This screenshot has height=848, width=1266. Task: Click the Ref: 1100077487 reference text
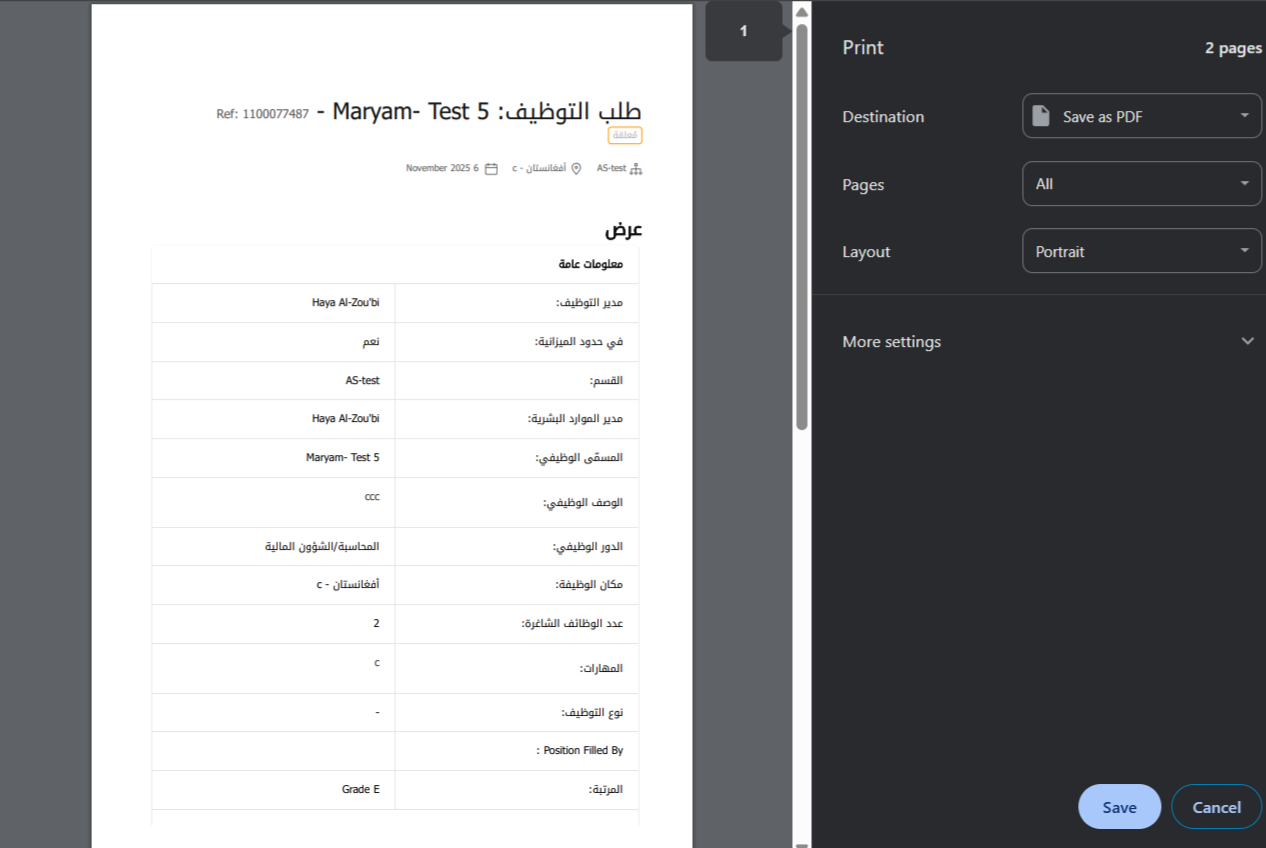262,114
